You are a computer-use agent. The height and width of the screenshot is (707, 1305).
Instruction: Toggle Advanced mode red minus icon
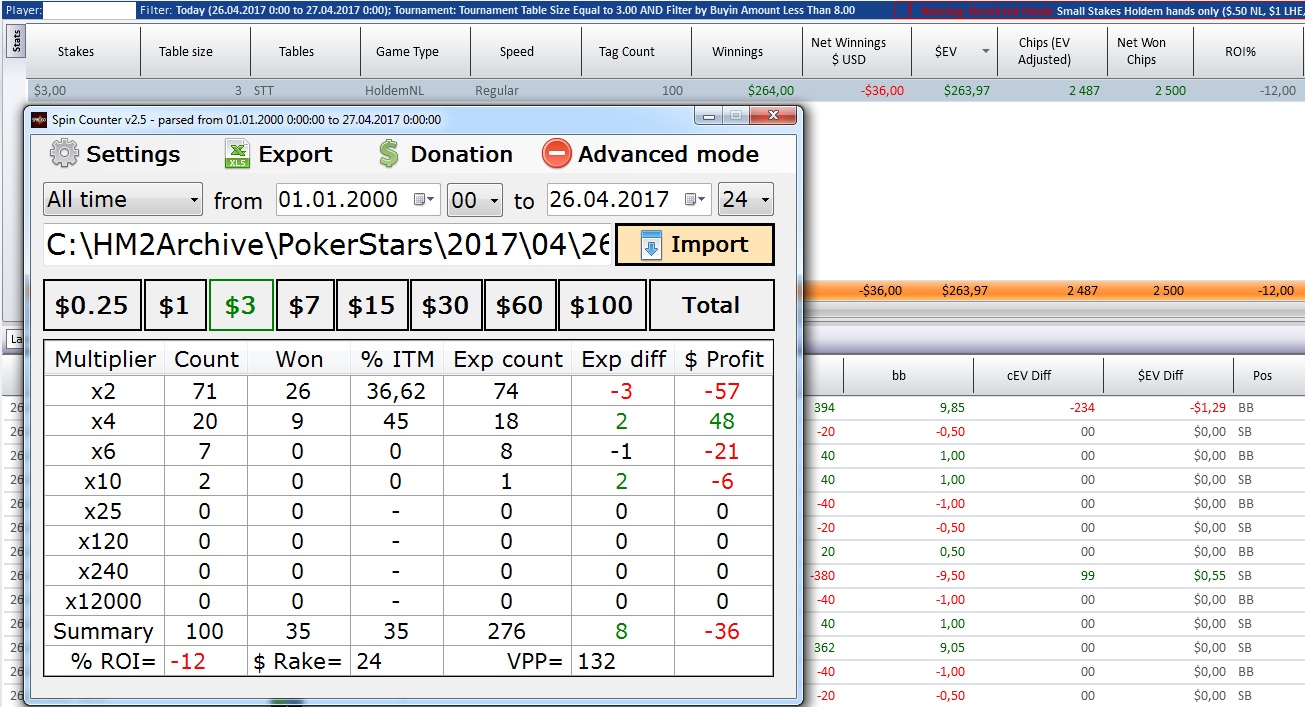coord(556,154)
